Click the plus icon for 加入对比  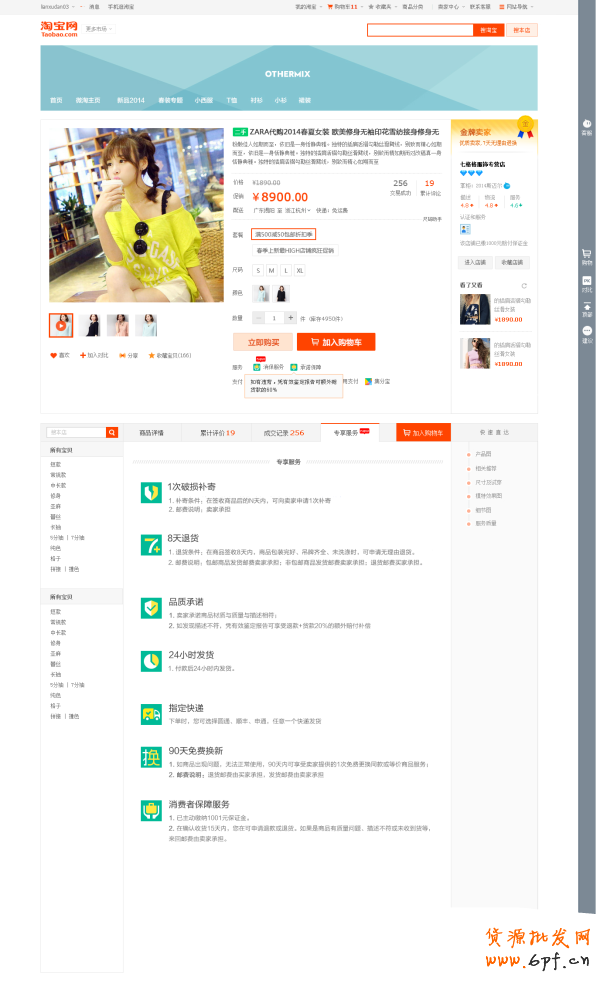pyautogui.click(x=83, y=355)
